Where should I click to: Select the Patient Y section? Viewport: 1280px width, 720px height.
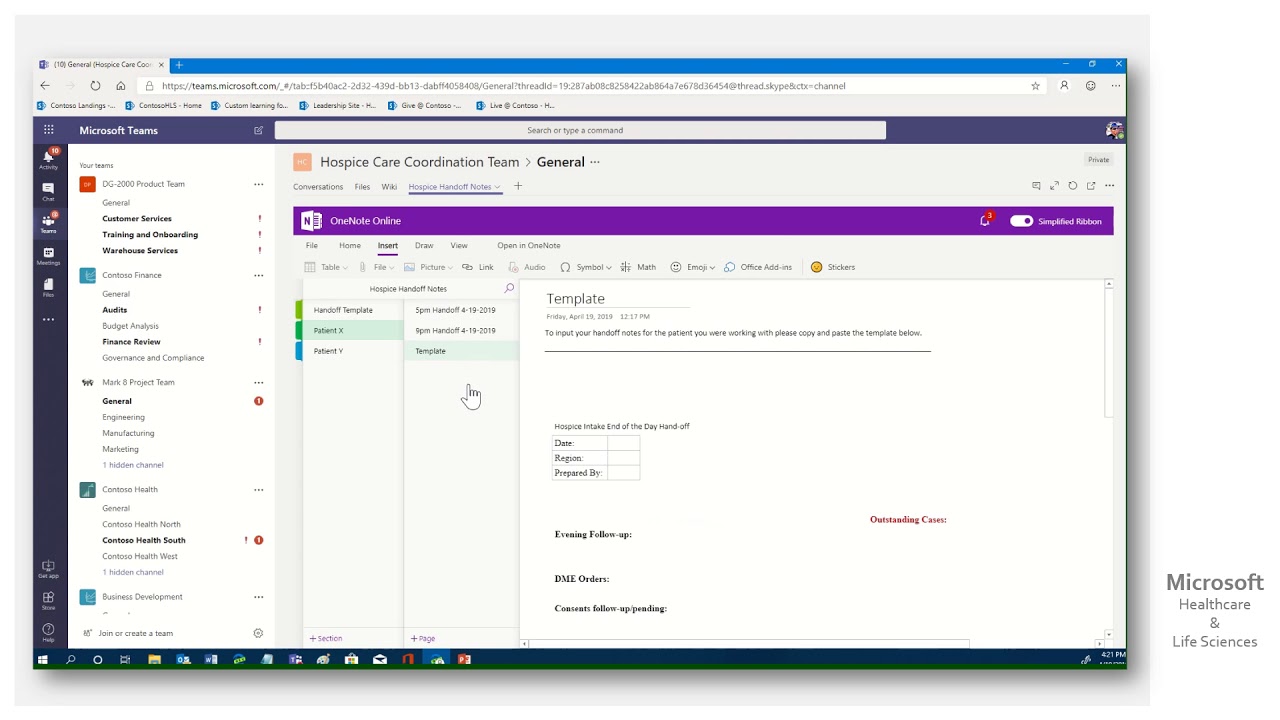(352, 351)
